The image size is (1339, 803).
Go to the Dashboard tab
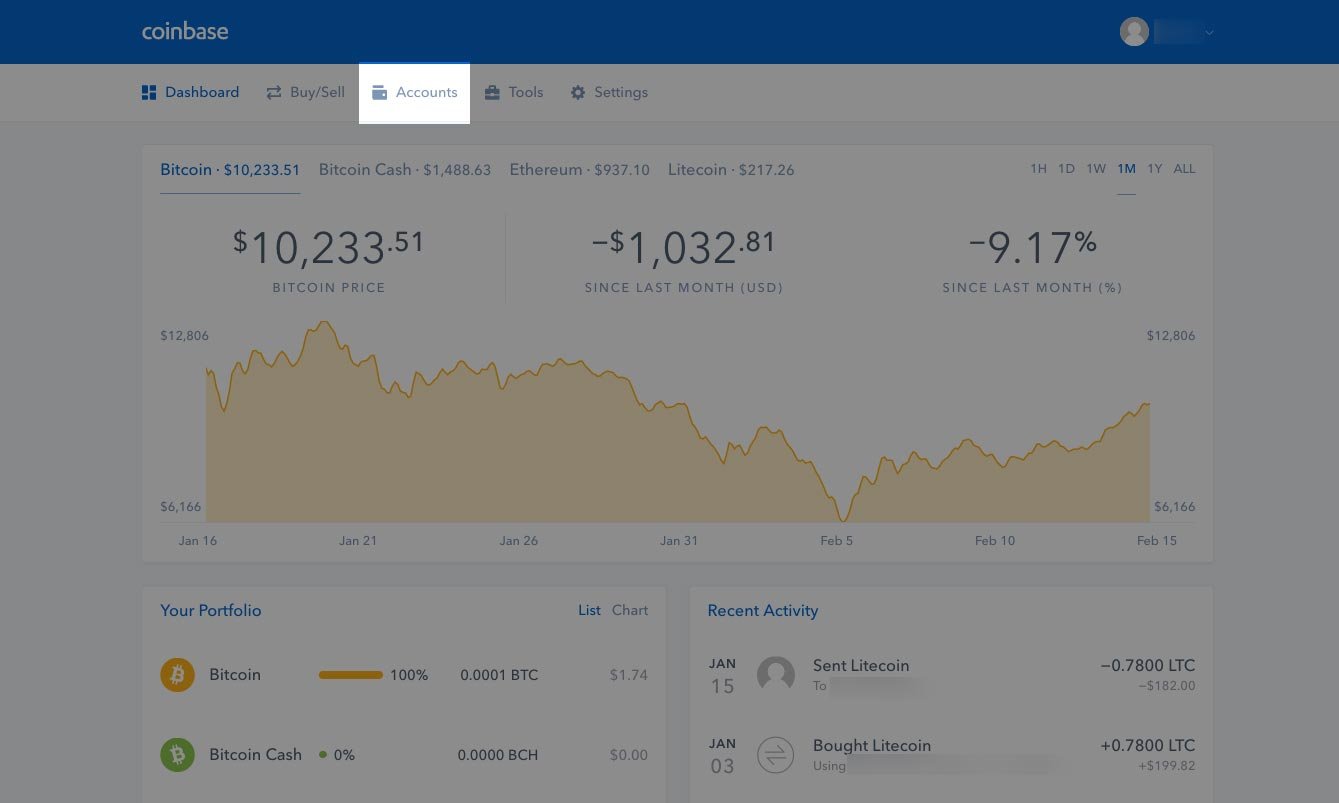point(190,92)
